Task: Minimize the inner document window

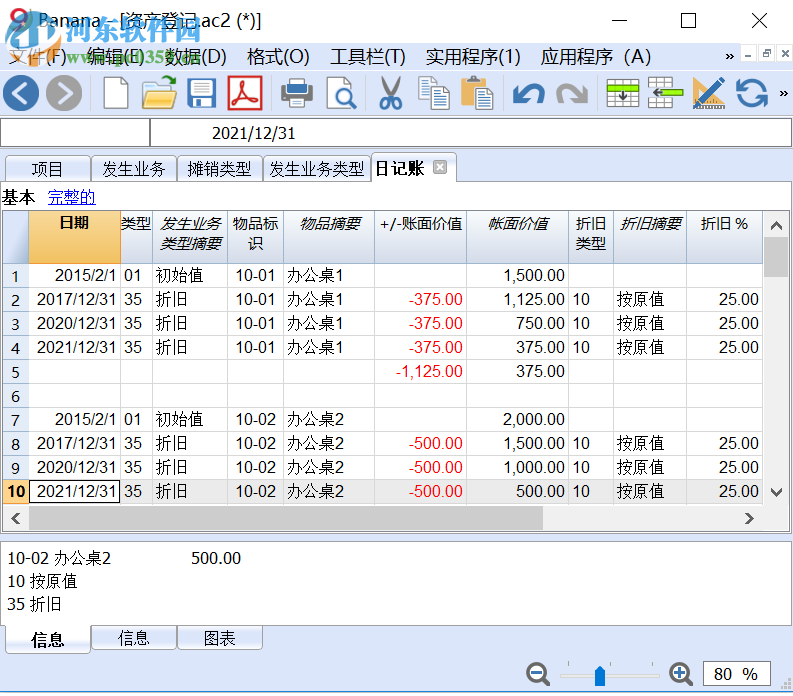Action: click(748, 54)
